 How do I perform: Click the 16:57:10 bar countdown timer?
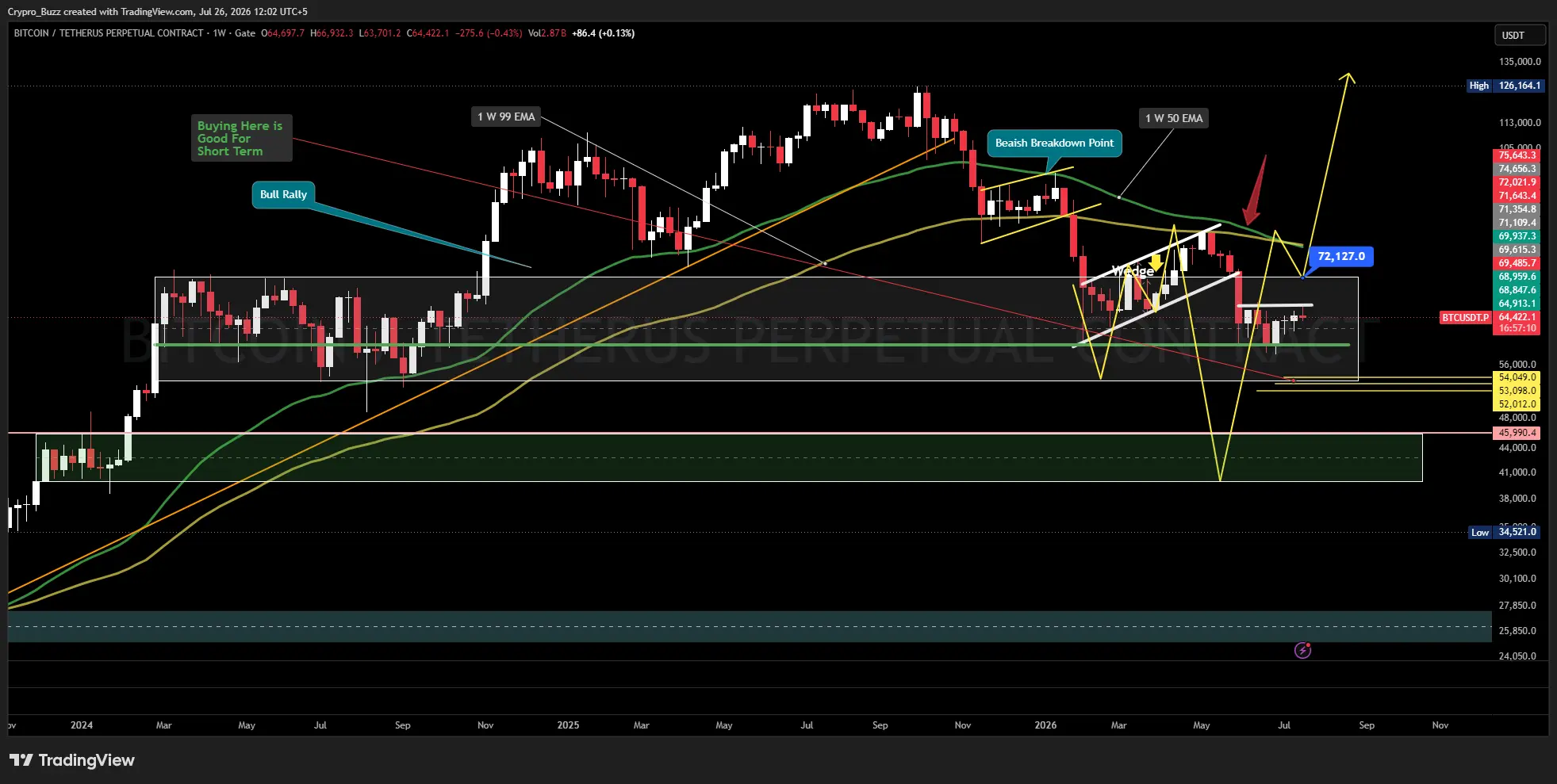[1517, 328]
